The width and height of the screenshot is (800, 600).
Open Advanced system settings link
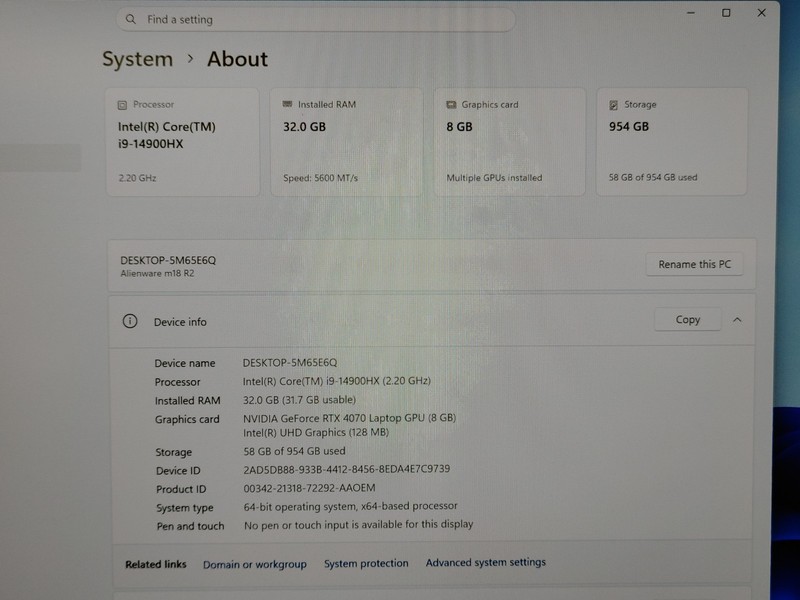point(485,562)
